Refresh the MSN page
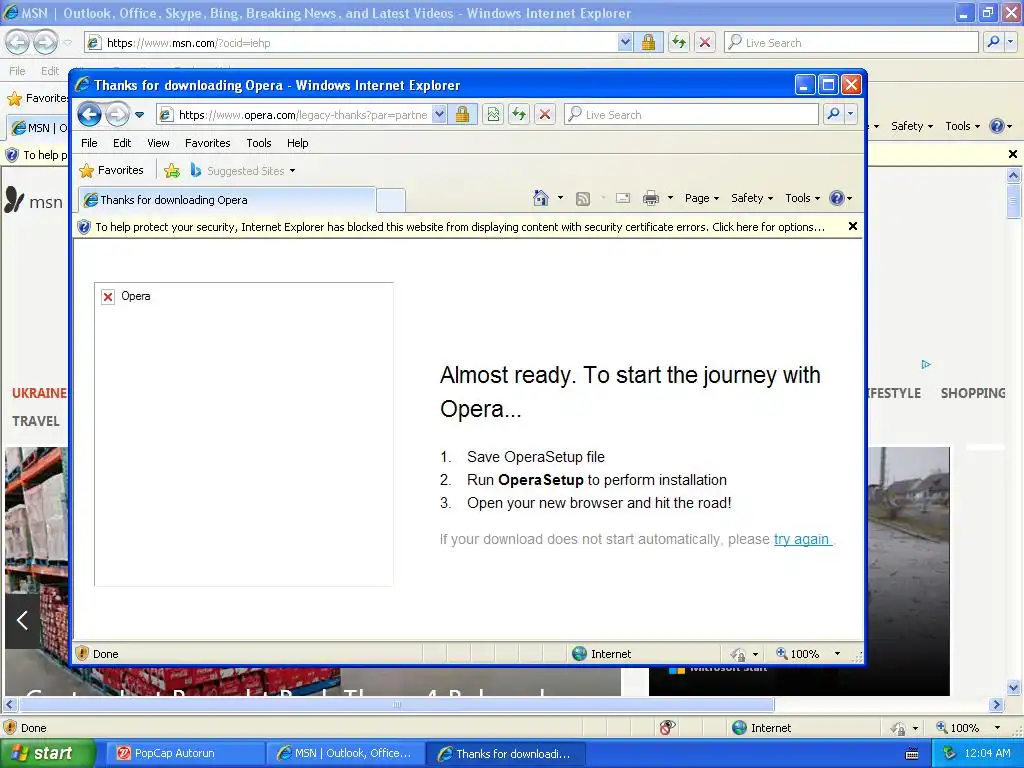The width and height of the screenshot is (1024, 768). click(x=679, y=42)
